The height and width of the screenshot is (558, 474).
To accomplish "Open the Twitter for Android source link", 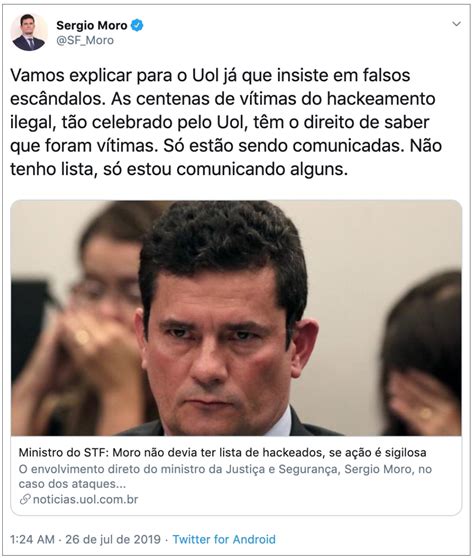I will click(224, 539).
